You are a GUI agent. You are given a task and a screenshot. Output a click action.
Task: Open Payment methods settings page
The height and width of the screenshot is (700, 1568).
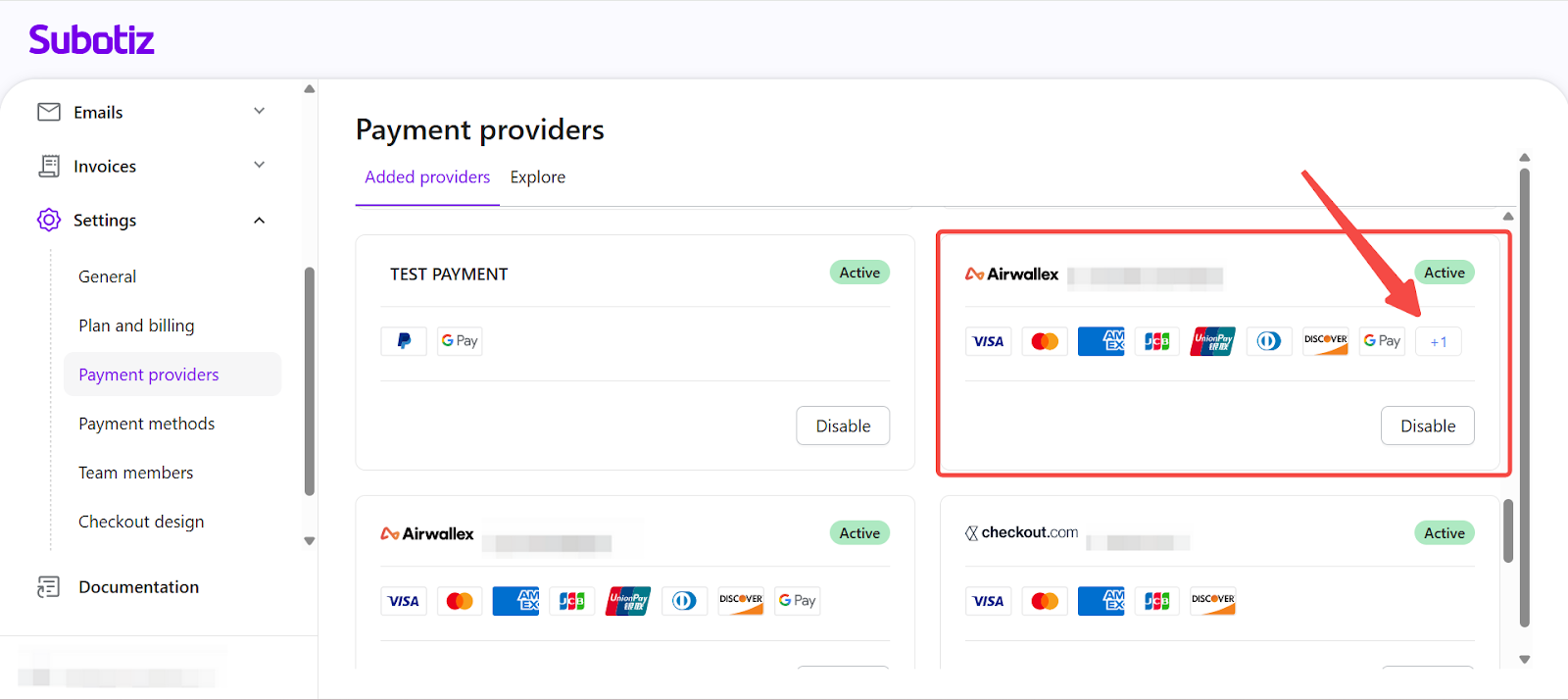pos(146,424)
